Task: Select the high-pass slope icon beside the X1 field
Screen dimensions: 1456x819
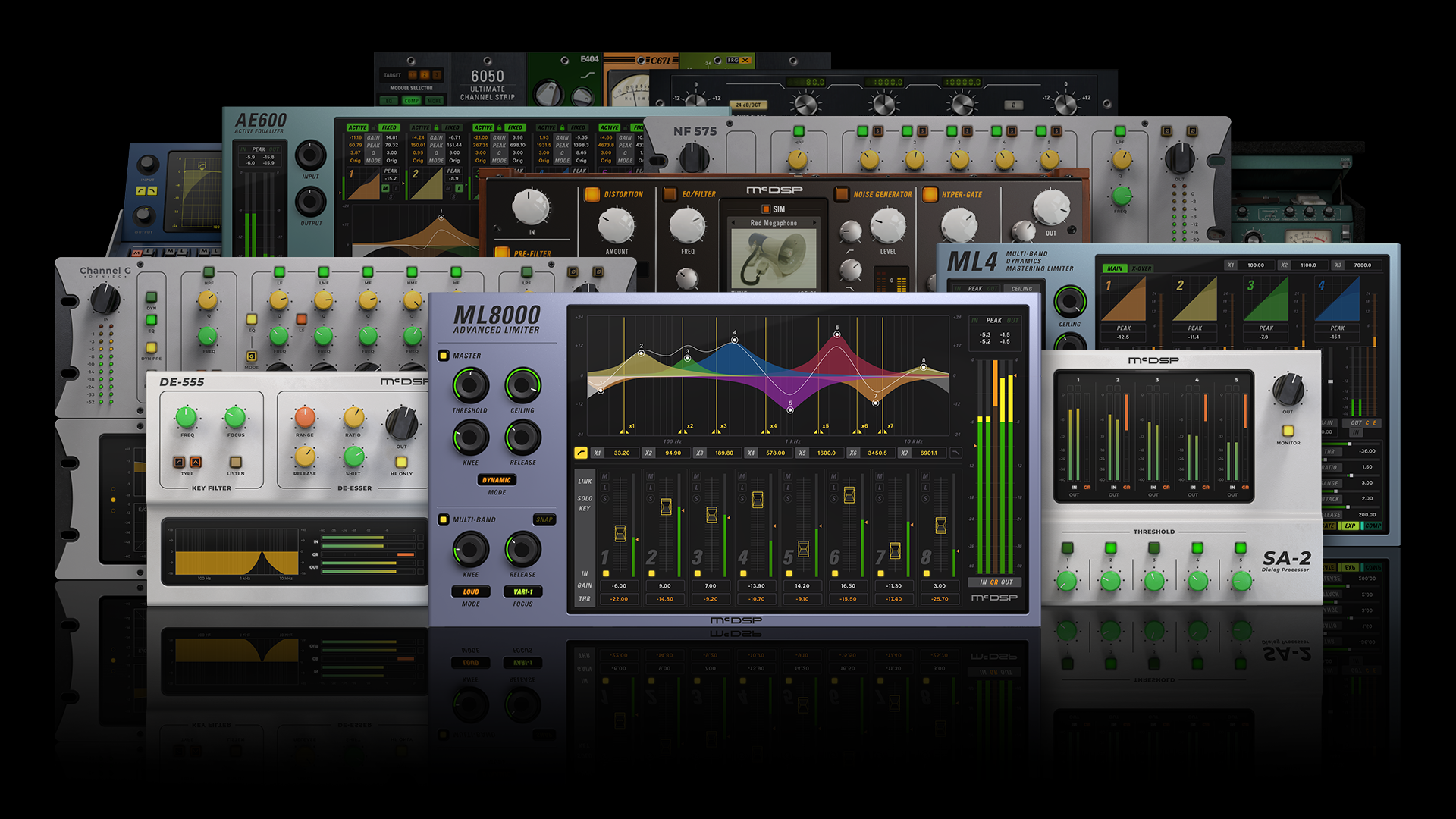Action: click(580, 453)
